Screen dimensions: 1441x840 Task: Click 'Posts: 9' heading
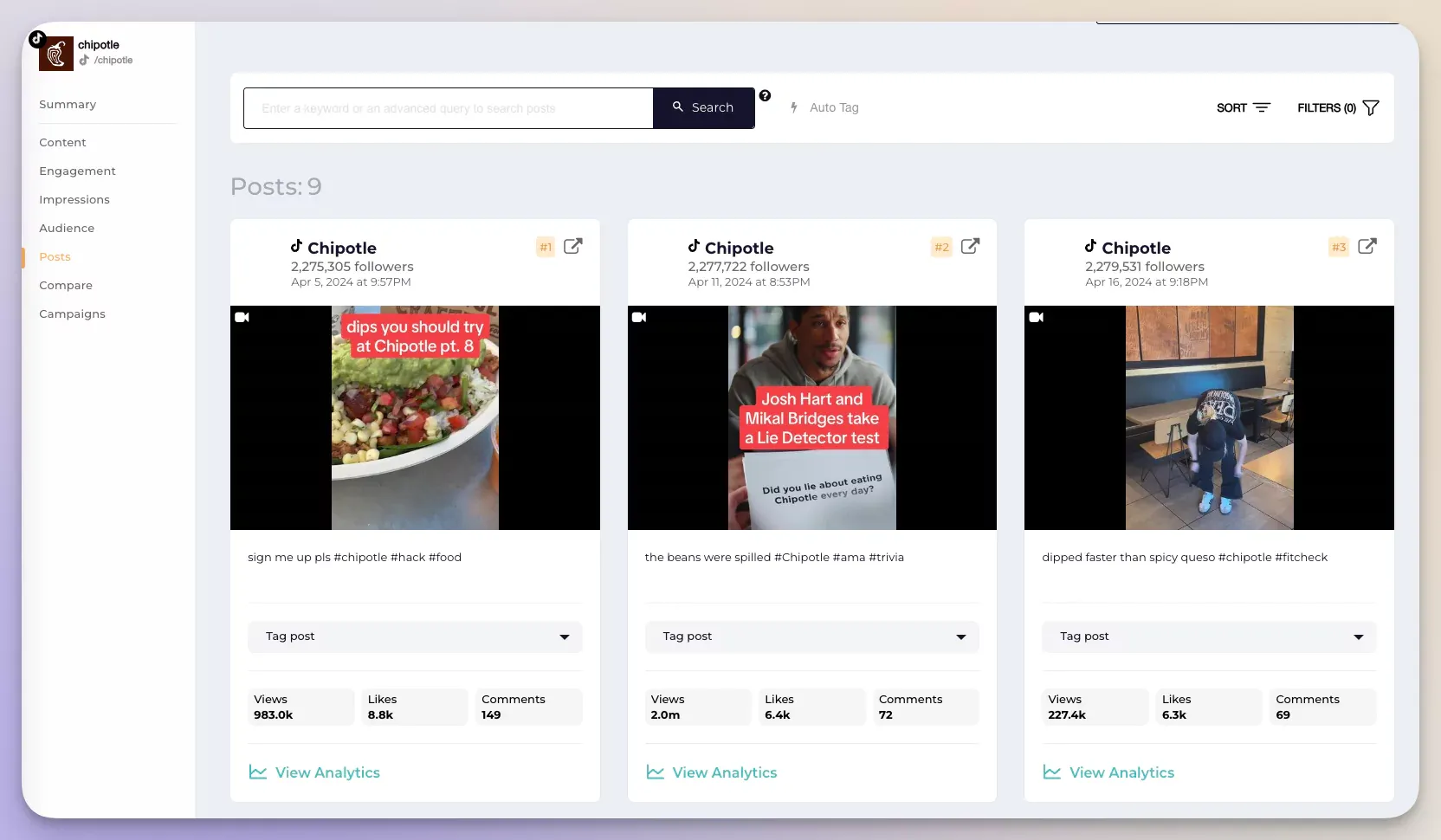[x=276, y=186]
